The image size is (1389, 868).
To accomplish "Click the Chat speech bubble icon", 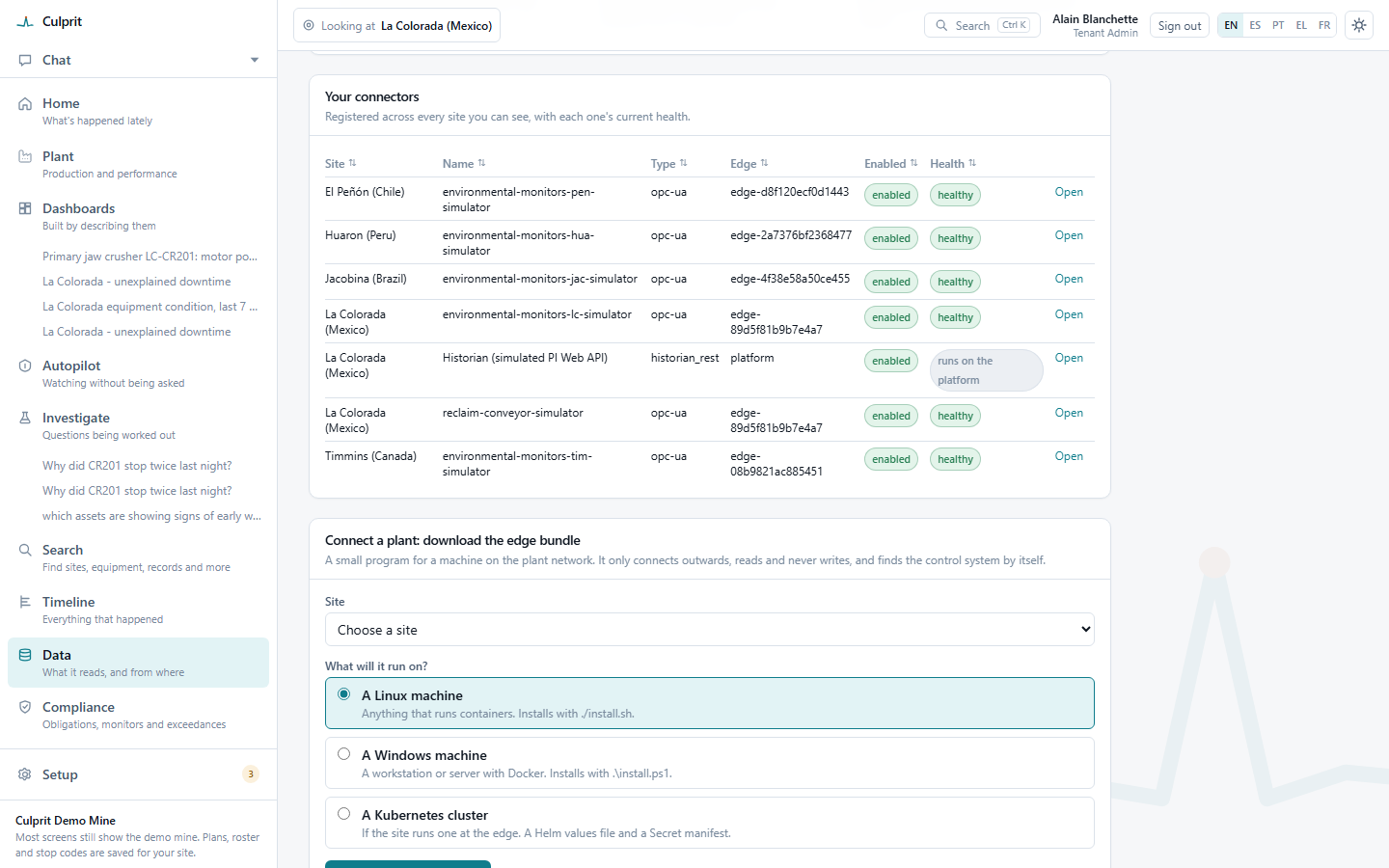I will (25, 60).
